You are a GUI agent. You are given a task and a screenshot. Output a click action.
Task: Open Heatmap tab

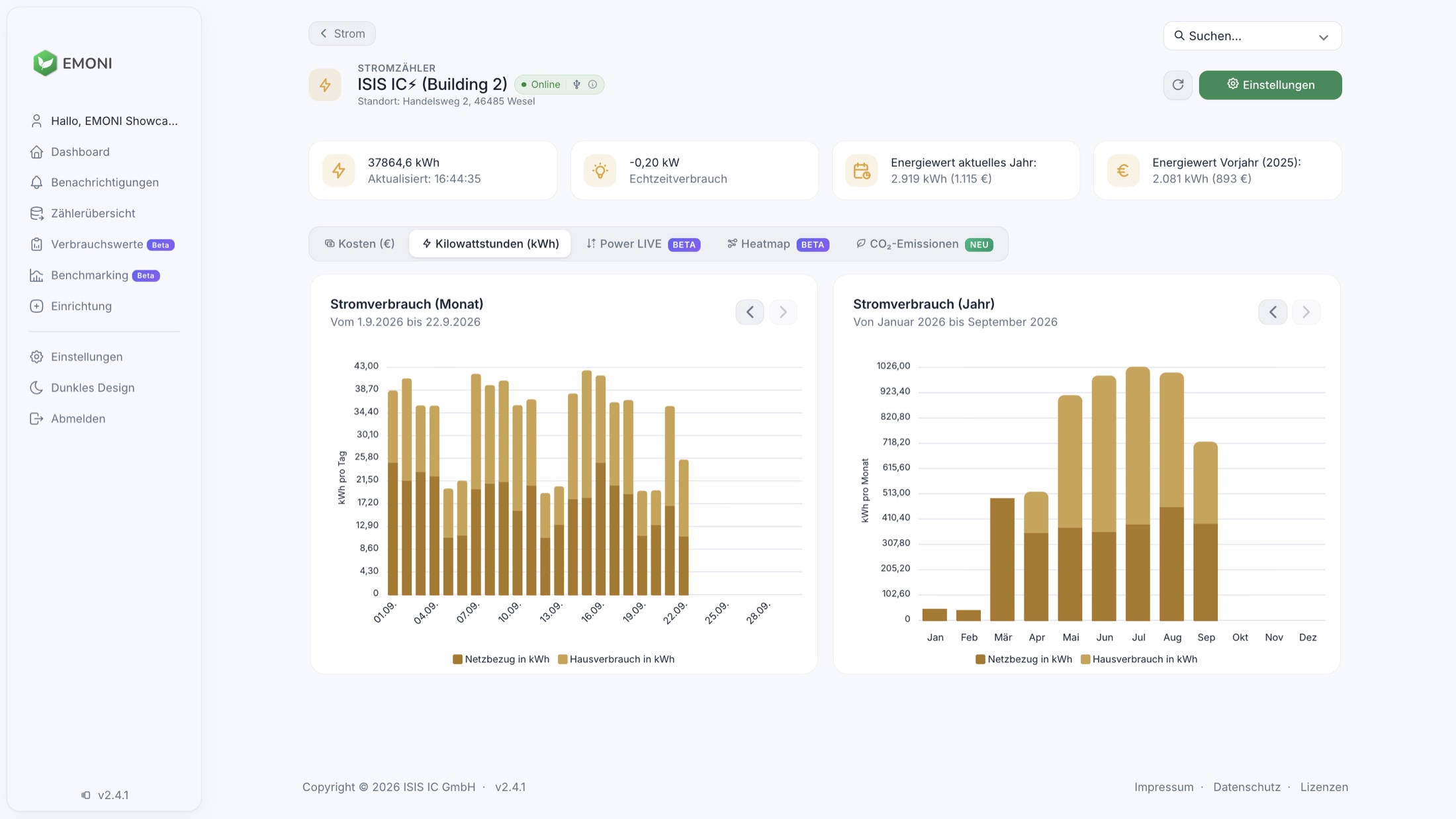(778, 244)
